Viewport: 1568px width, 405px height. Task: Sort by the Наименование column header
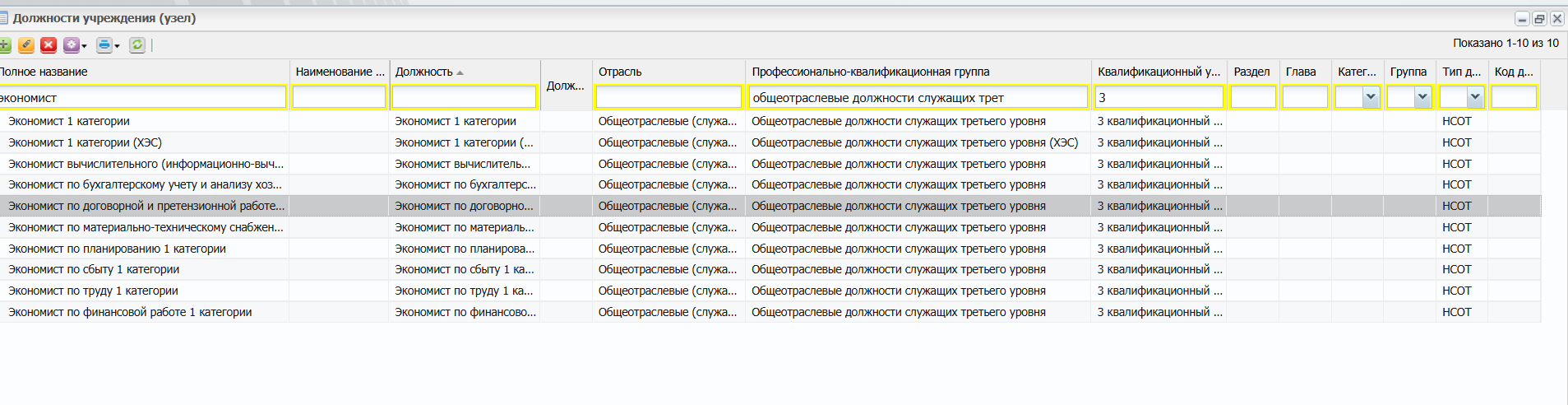point(340,72)
